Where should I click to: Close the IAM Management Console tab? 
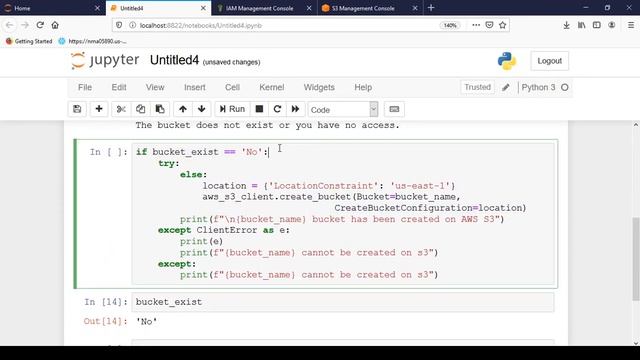[309, 8]
